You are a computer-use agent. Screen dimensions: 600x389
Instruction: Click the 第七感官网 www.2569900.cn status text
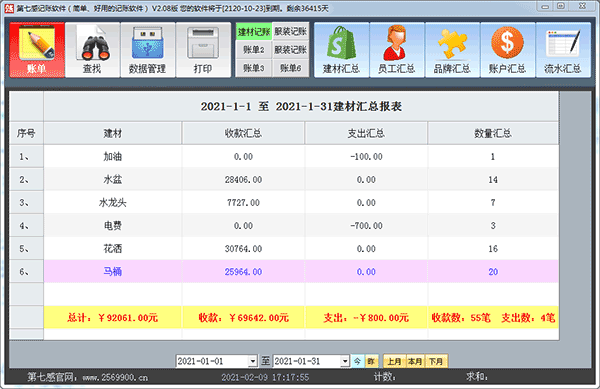click(x=87, y=378)
